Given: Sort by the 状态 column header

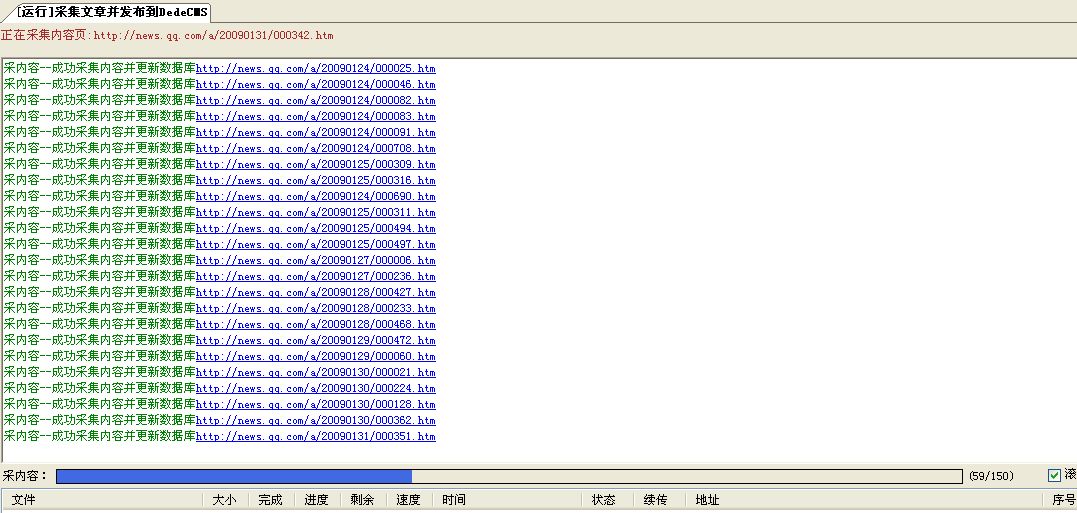Looking at the screenshot, I should [603, 500].
